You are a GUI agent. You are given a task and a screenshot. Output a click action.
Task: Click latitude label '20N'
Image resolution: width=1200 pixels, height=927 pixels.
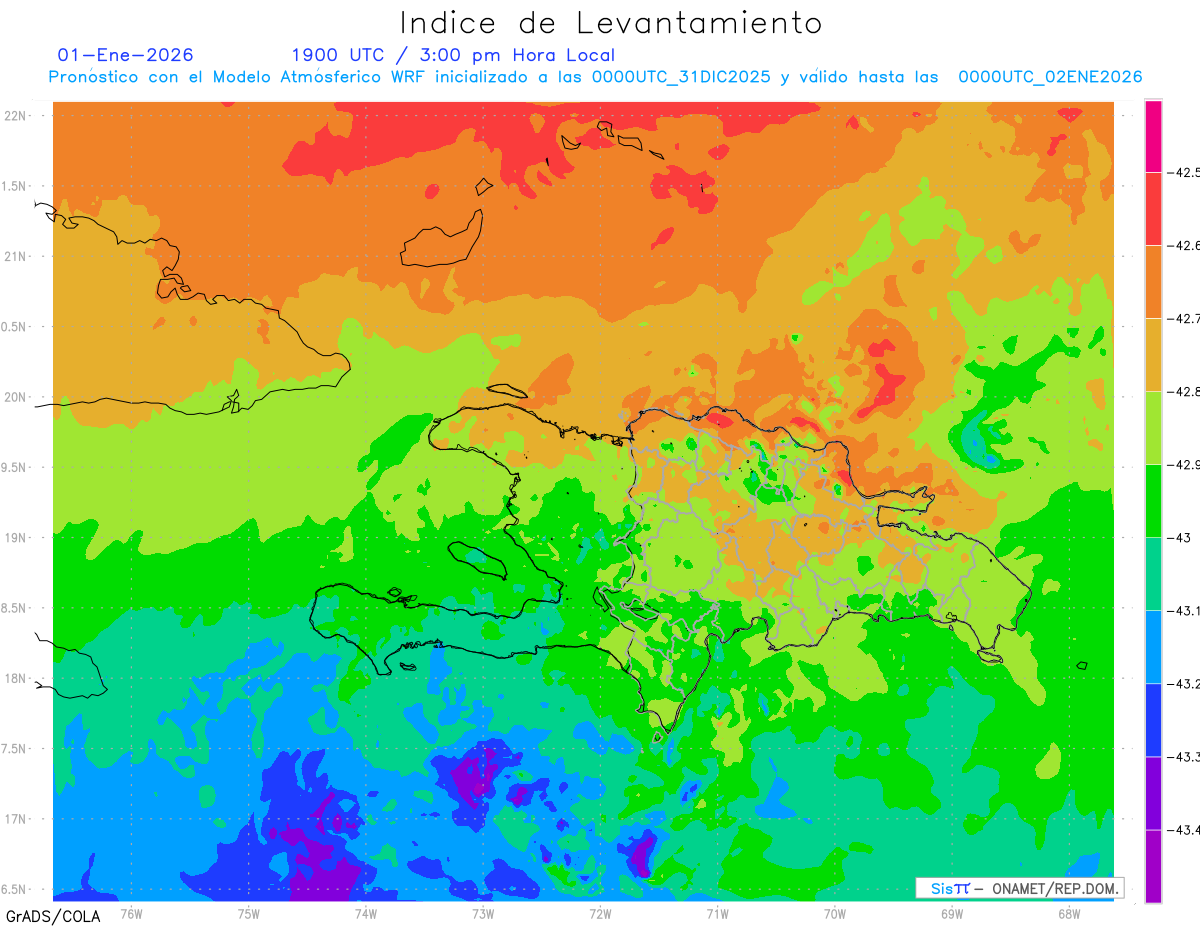(17, 397)
